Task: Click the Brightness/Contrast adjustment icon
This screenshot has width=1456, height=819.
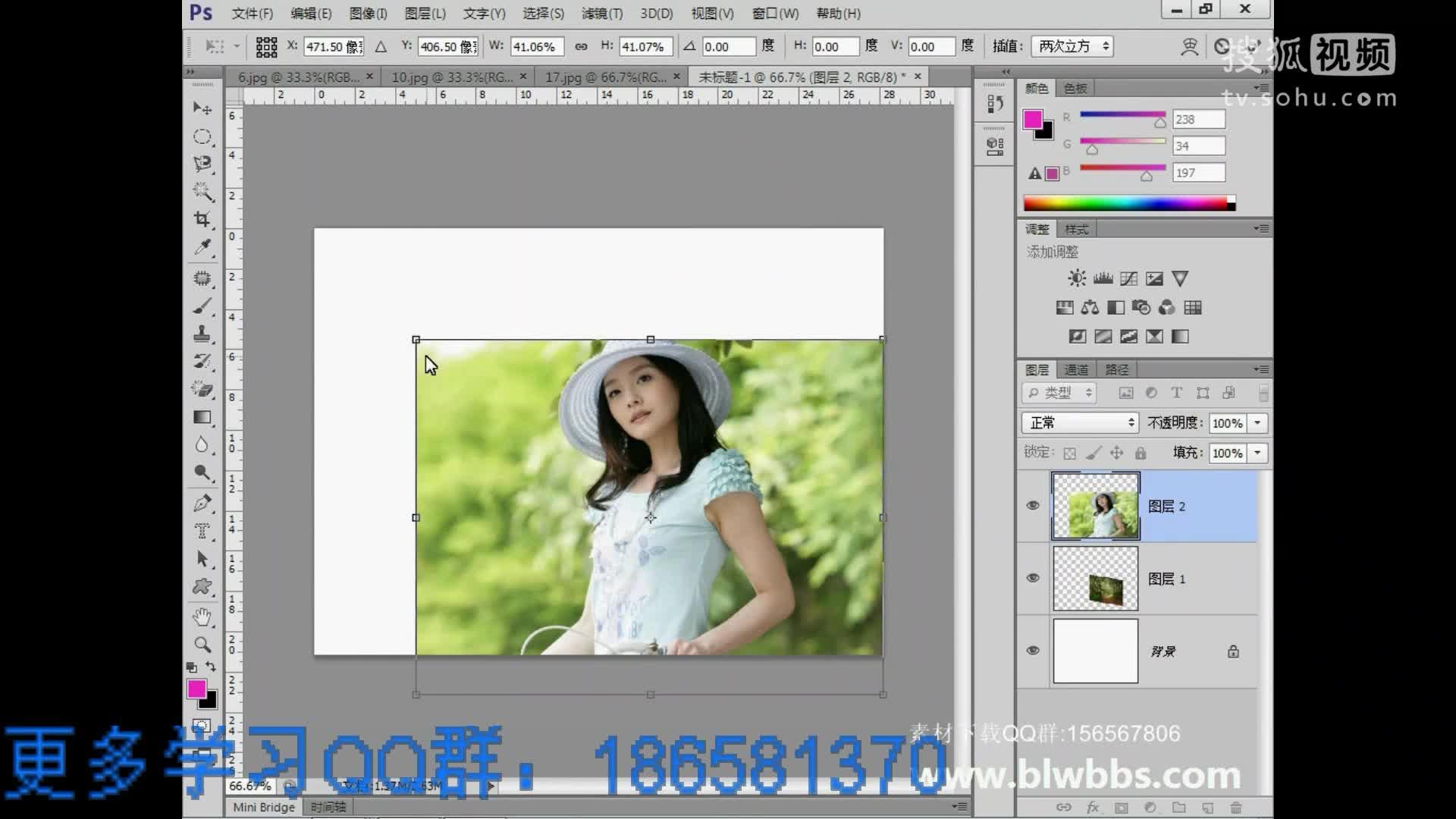Action: (x=1076, y=278)
